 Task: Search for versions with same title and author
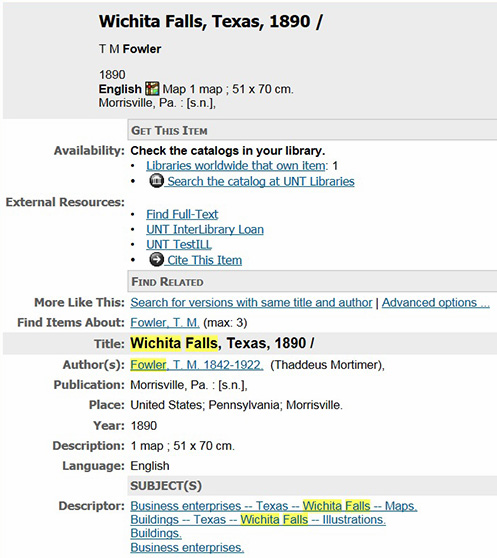251,302
